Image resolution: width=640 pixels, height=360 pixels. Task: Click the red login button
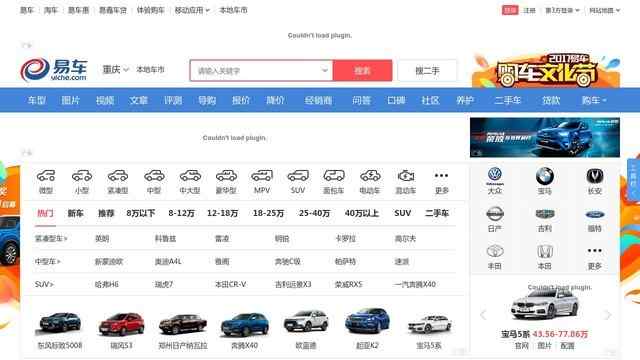pos(510,10)
